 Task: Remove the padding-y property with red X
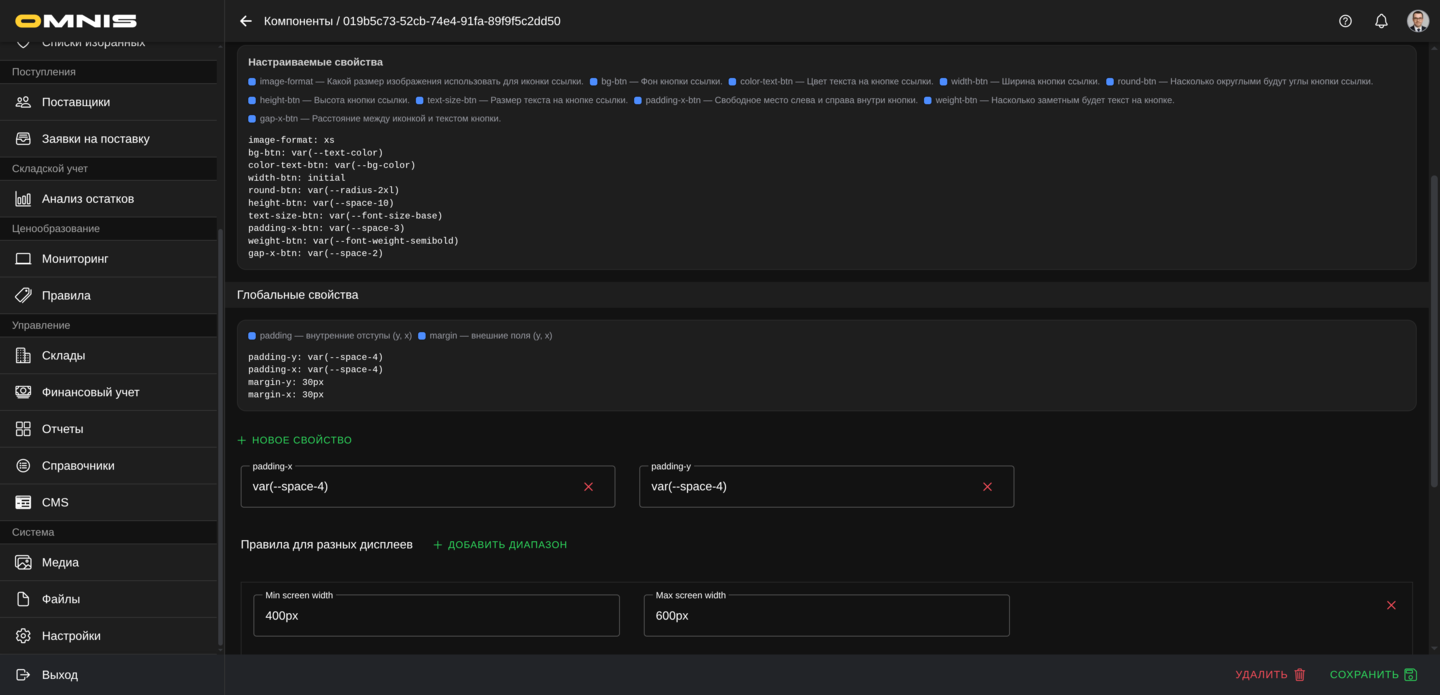(987, 487)
